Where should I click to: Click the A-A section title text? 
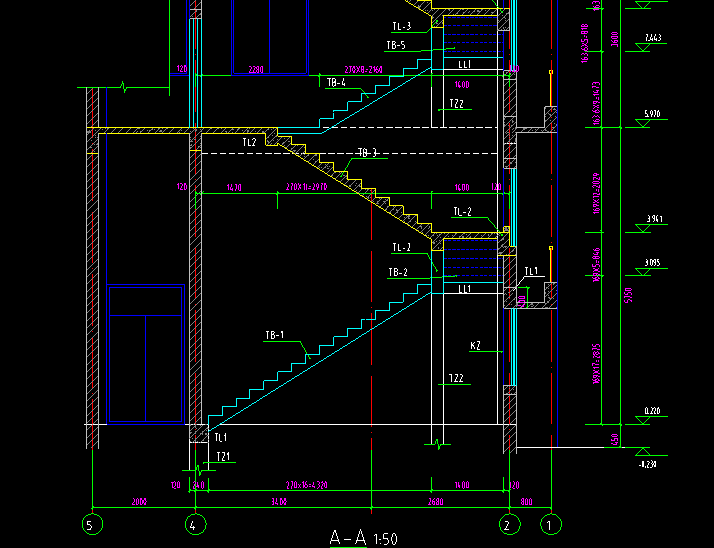pyautogui.click(x=349, y=538)
